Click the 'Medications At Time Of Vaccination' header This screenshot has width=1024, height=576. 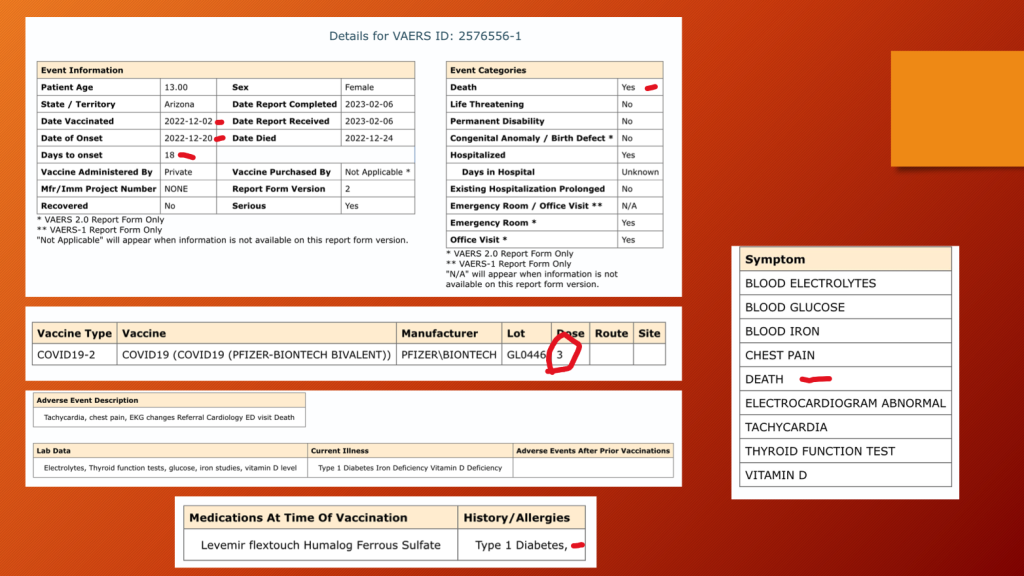pos(298,517)
